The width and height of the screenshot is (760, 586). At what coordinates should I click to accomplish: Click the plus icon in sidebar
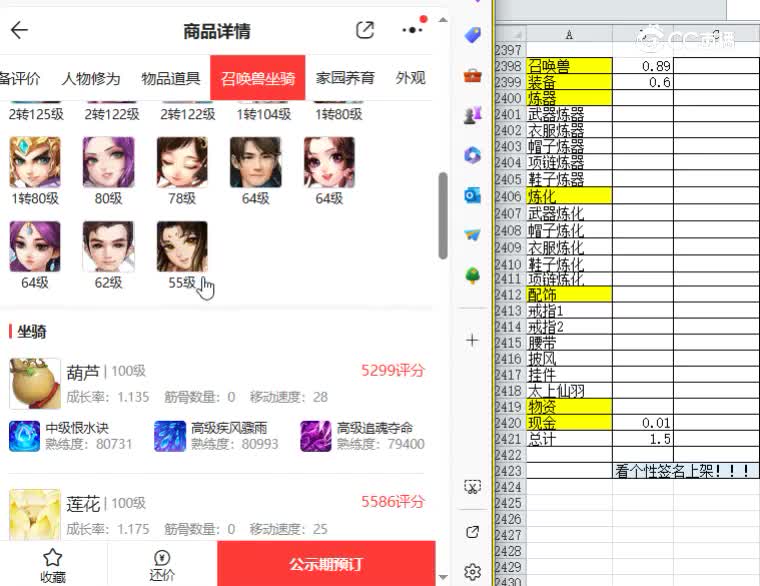tap(472, 340)
